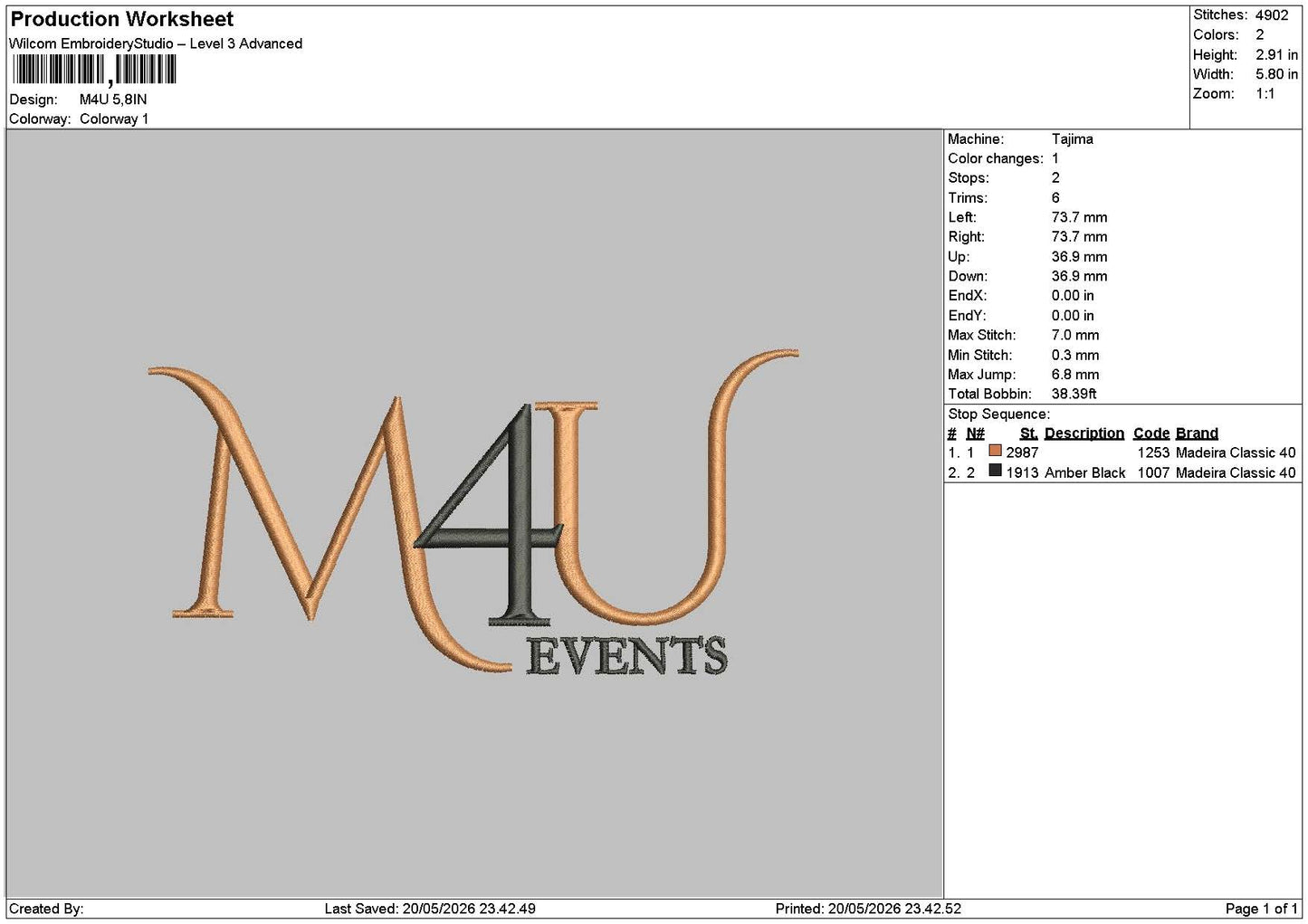Click the Printed timestamp
The width and height of the screenshot is (1308, 924).
868,909
